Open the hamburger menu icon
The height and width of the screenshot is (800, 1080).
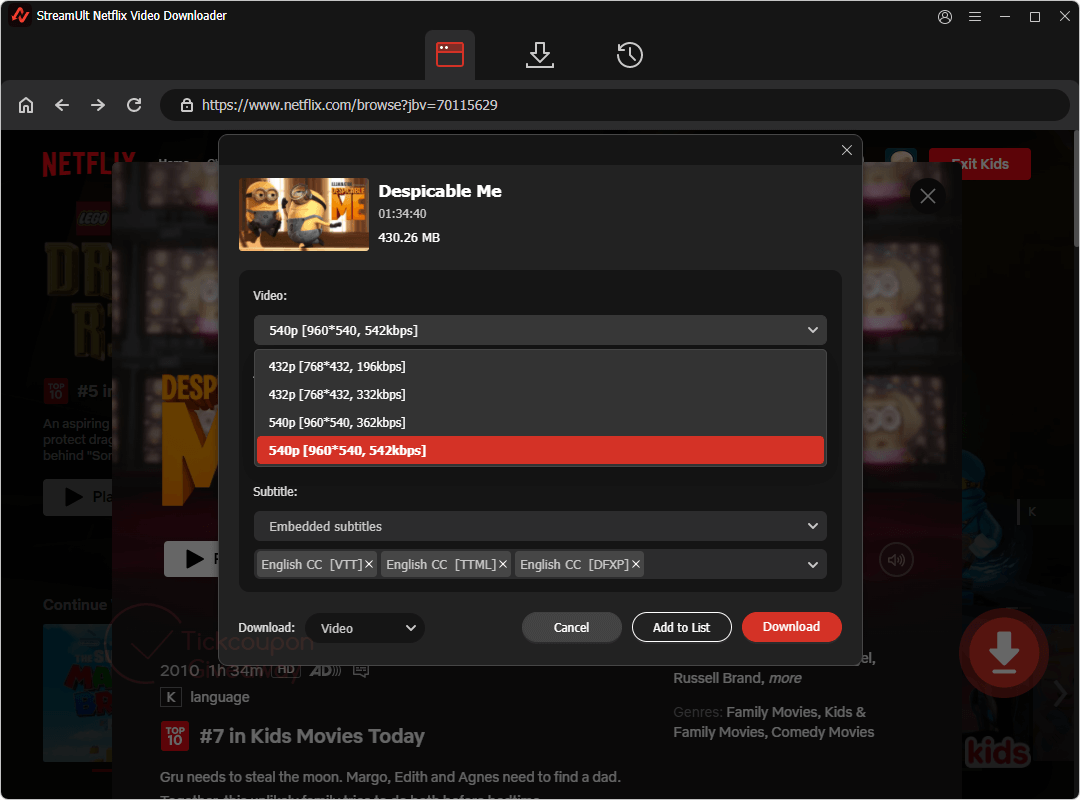click(975, 17)
